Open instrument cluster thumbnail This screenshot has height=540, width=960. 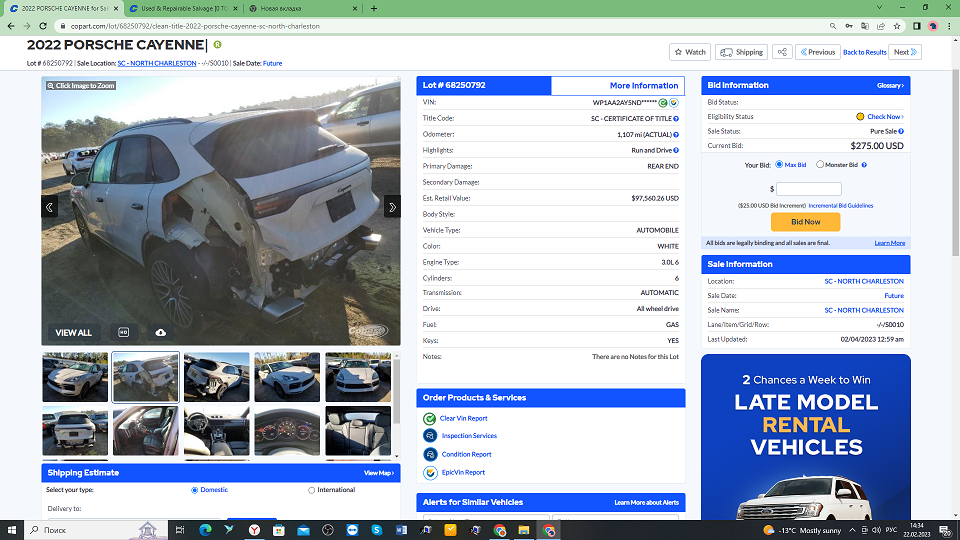287,430
